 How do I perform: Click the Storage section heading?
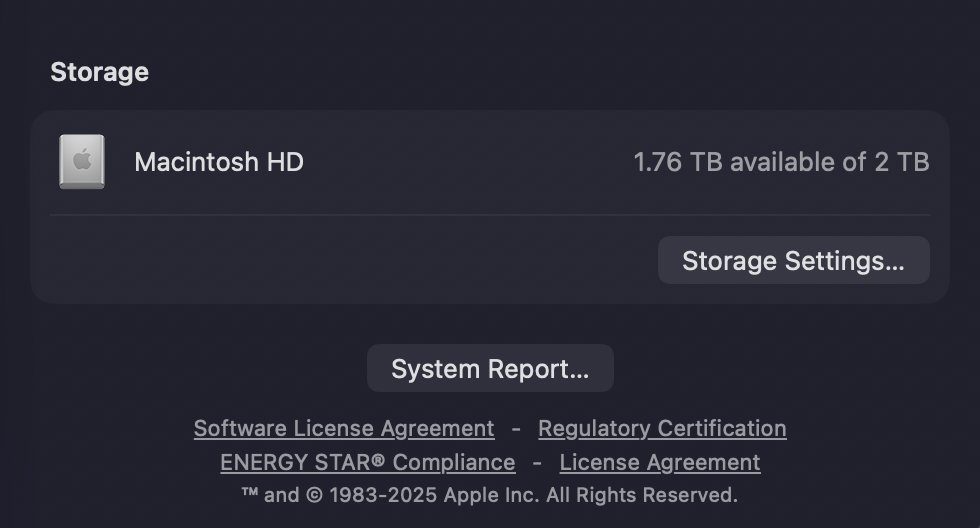click(x=99, y=72)
